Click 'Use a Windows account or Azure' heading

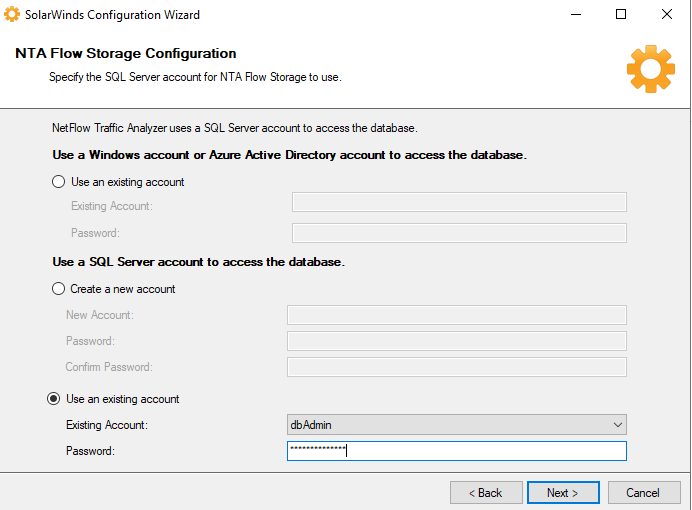pos(290,155)
